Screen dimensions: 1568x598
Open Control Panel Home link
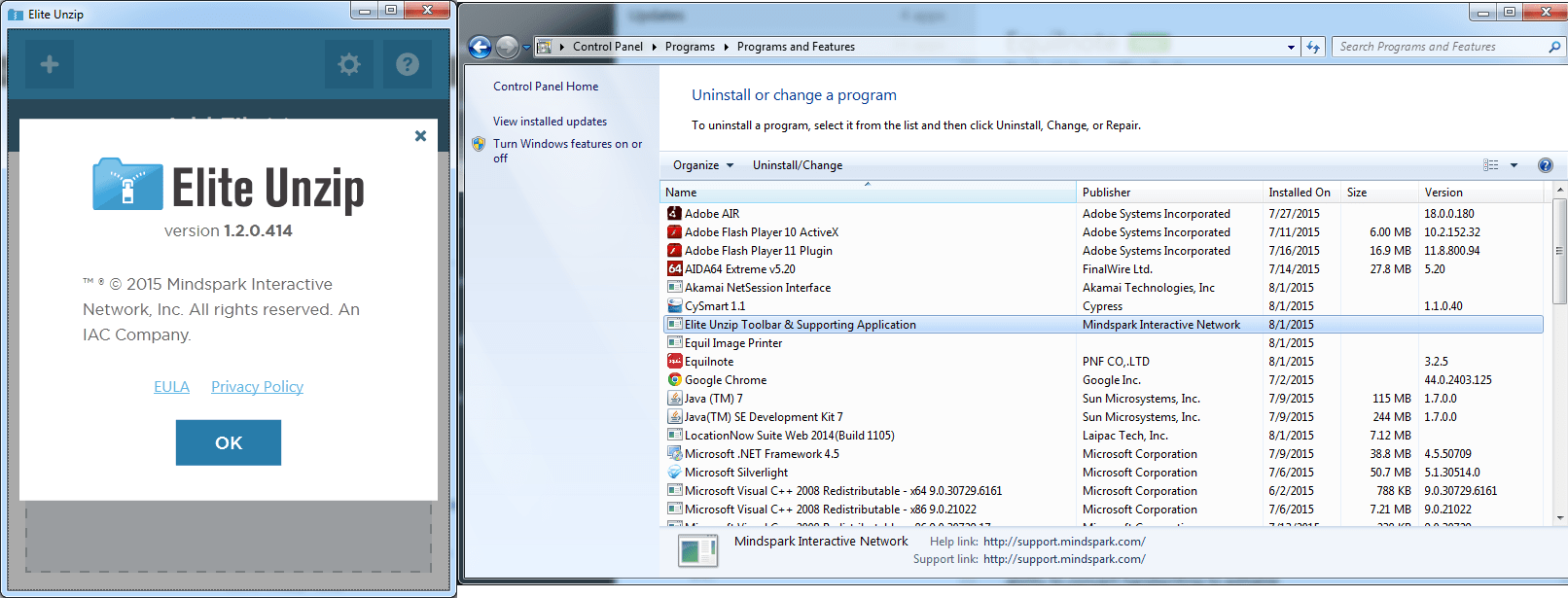click(546, 87)
